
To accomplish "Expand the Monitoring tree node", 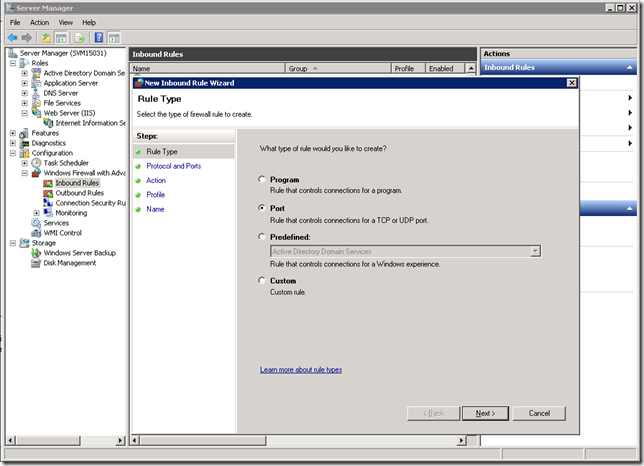I will 37,213.
